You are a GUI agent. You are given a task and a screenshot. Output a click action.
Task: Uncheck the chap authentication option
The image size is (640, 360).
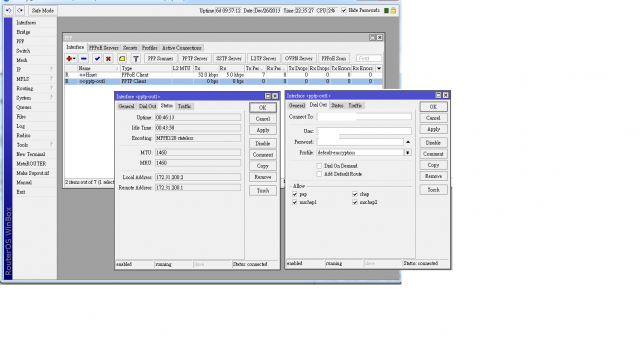point(355,194)
